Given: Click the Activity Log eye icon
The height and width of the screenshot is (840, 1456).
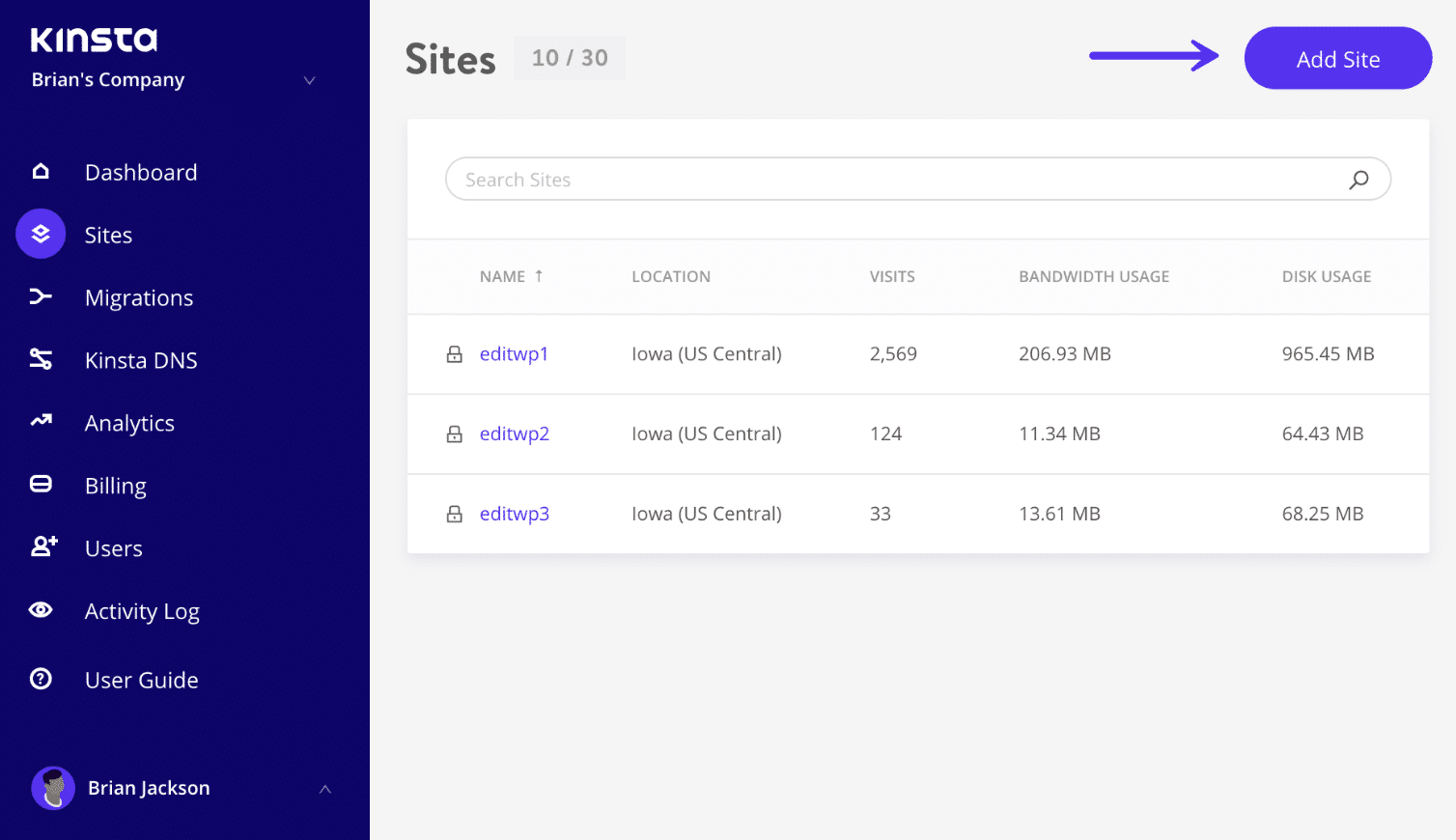Looking at the screenshot, I should click(x=41, y=610).
